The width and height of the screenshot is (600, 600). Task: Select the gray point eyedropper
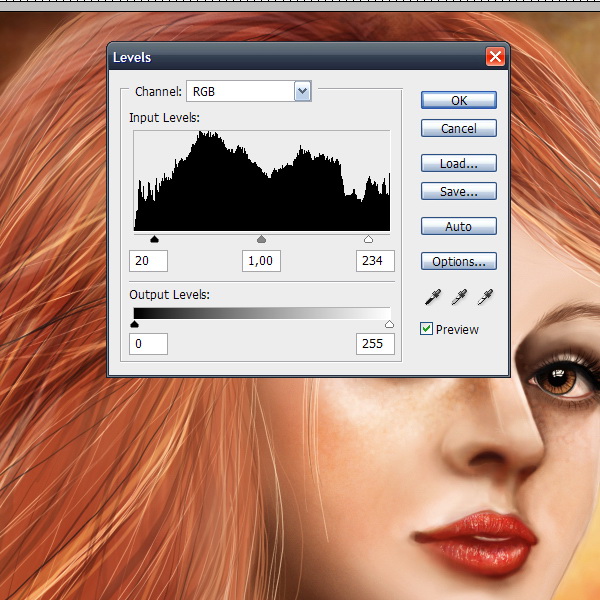click(459, 297)
